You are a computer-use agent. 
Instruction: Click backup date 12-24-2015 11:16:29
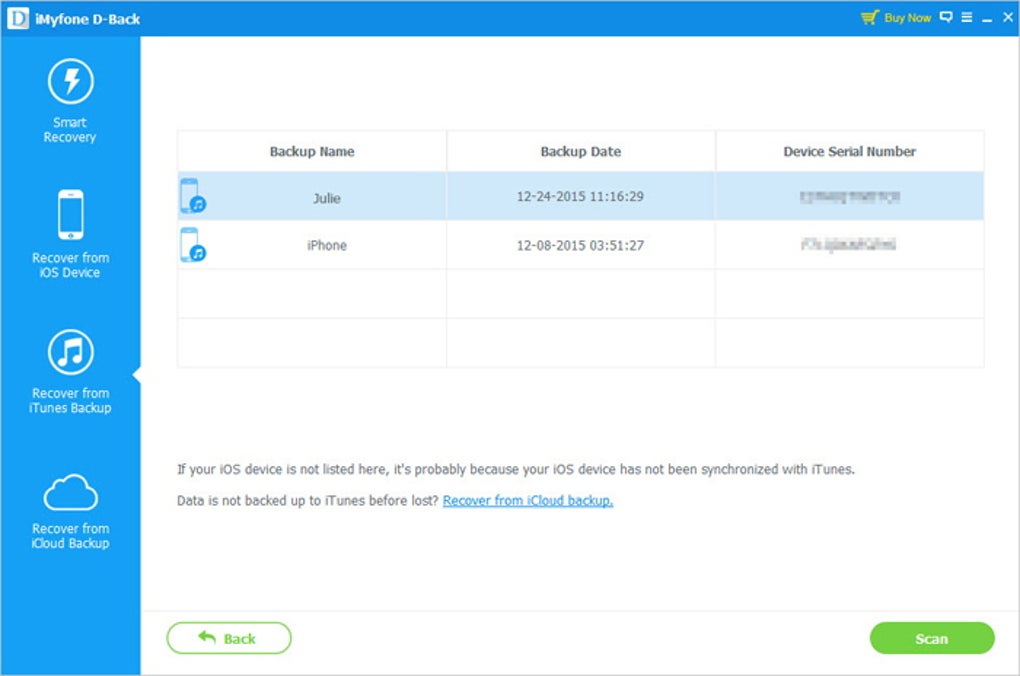(580, 196)
